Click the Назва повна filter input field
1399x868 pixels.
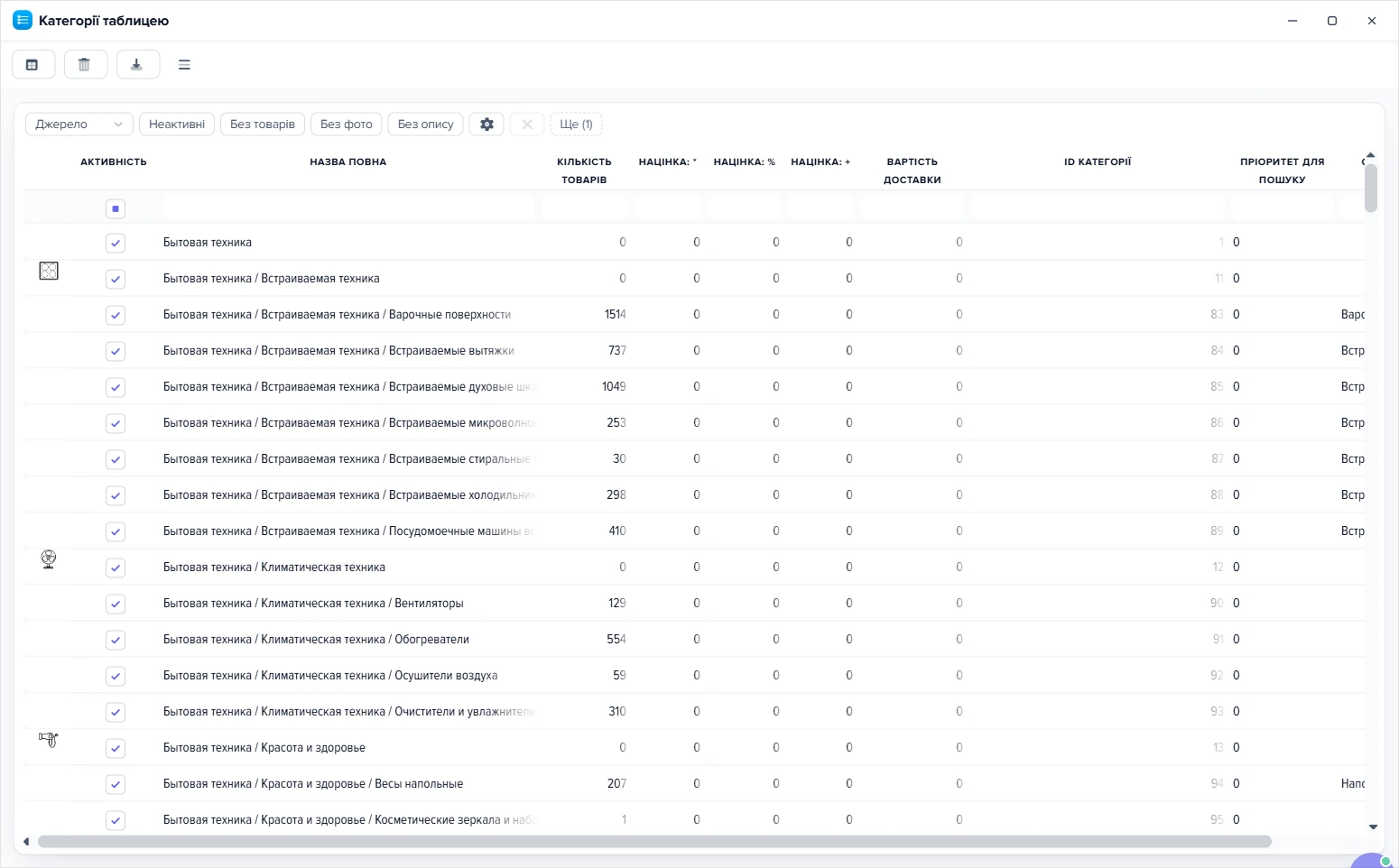(349, 209)
